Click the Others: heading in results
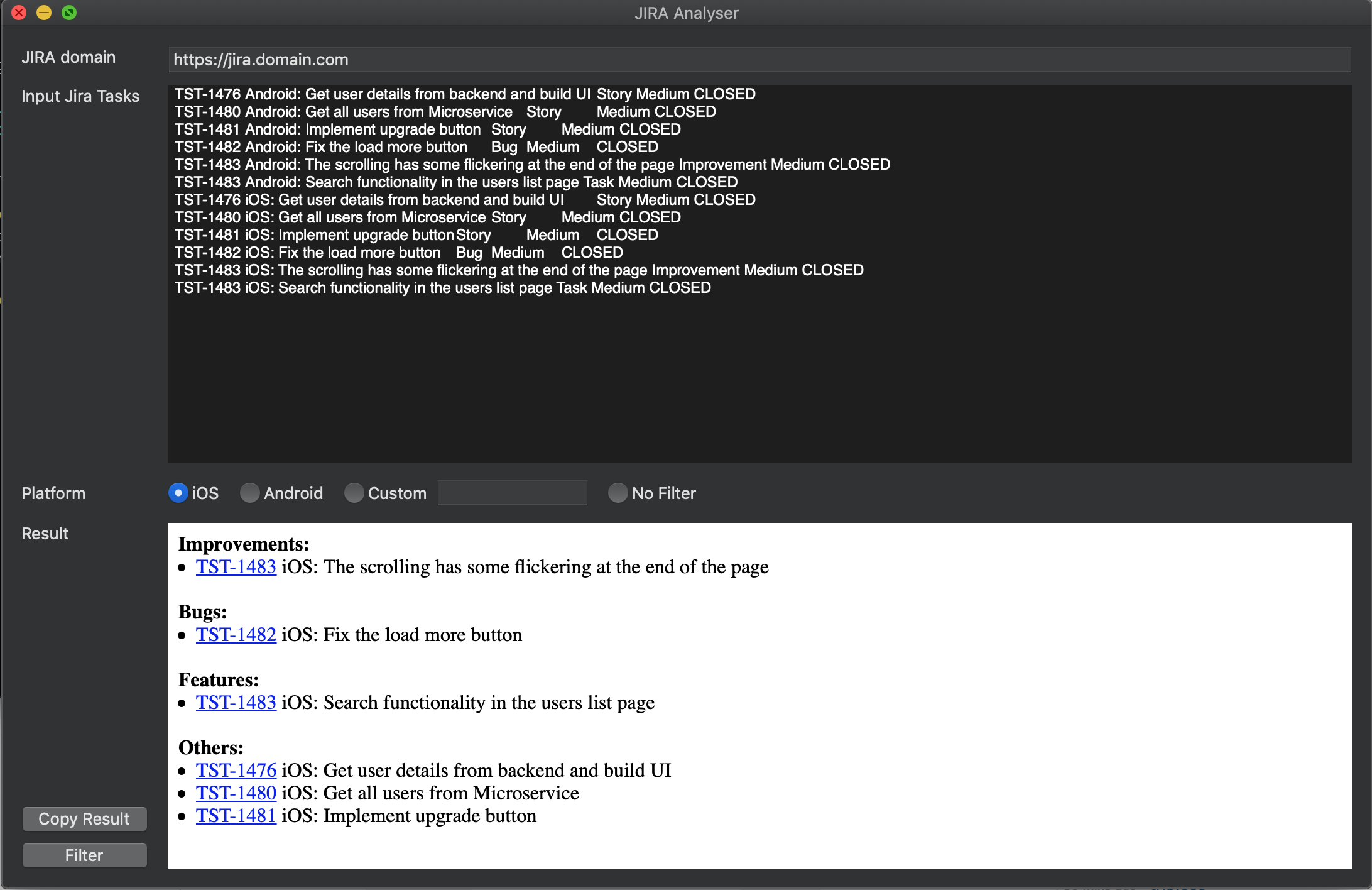This screenshot has height=890, width=1372. tap(211, 748)
